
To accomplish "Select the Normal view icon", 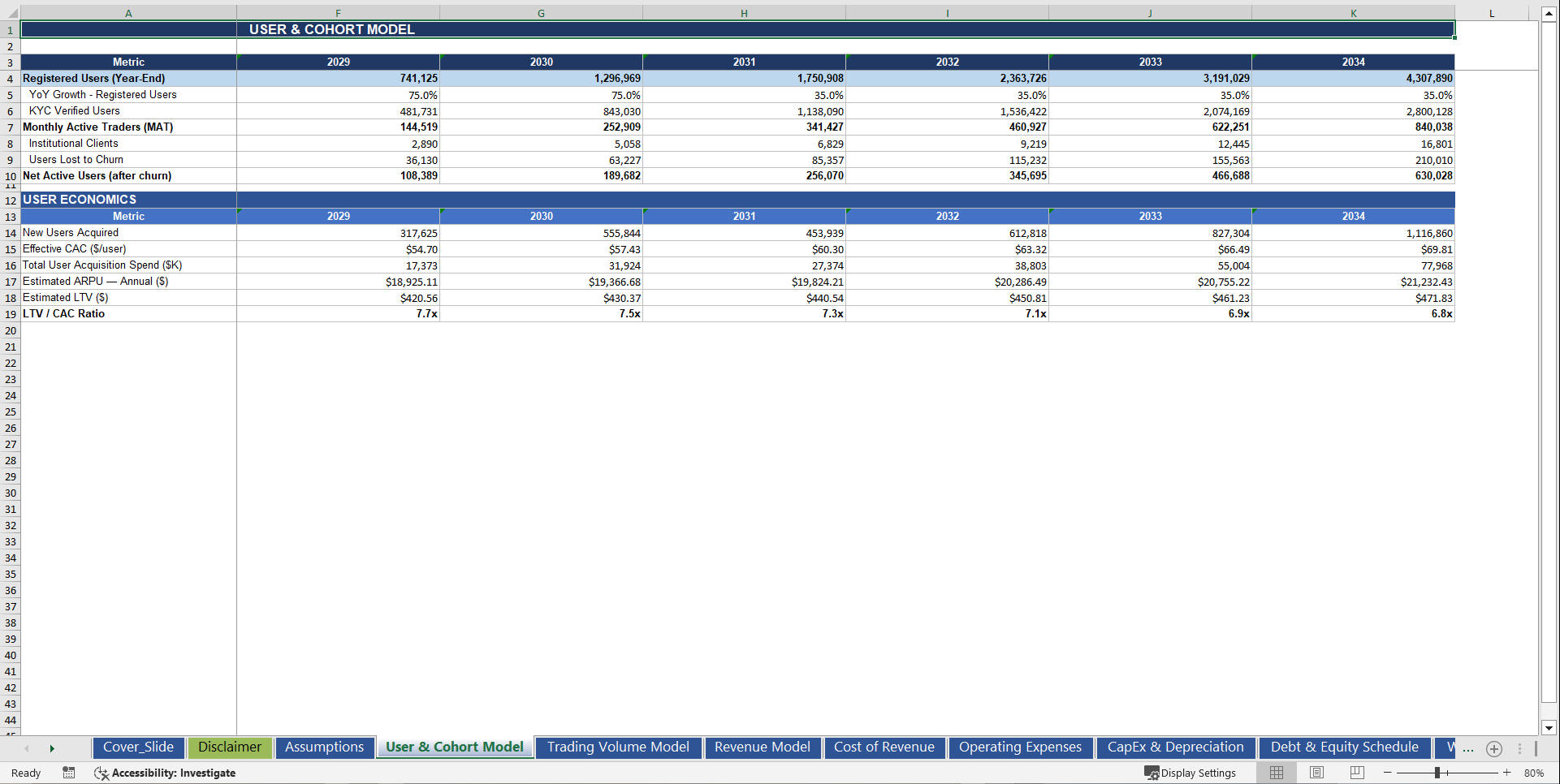I will (x=1276, y=773).
